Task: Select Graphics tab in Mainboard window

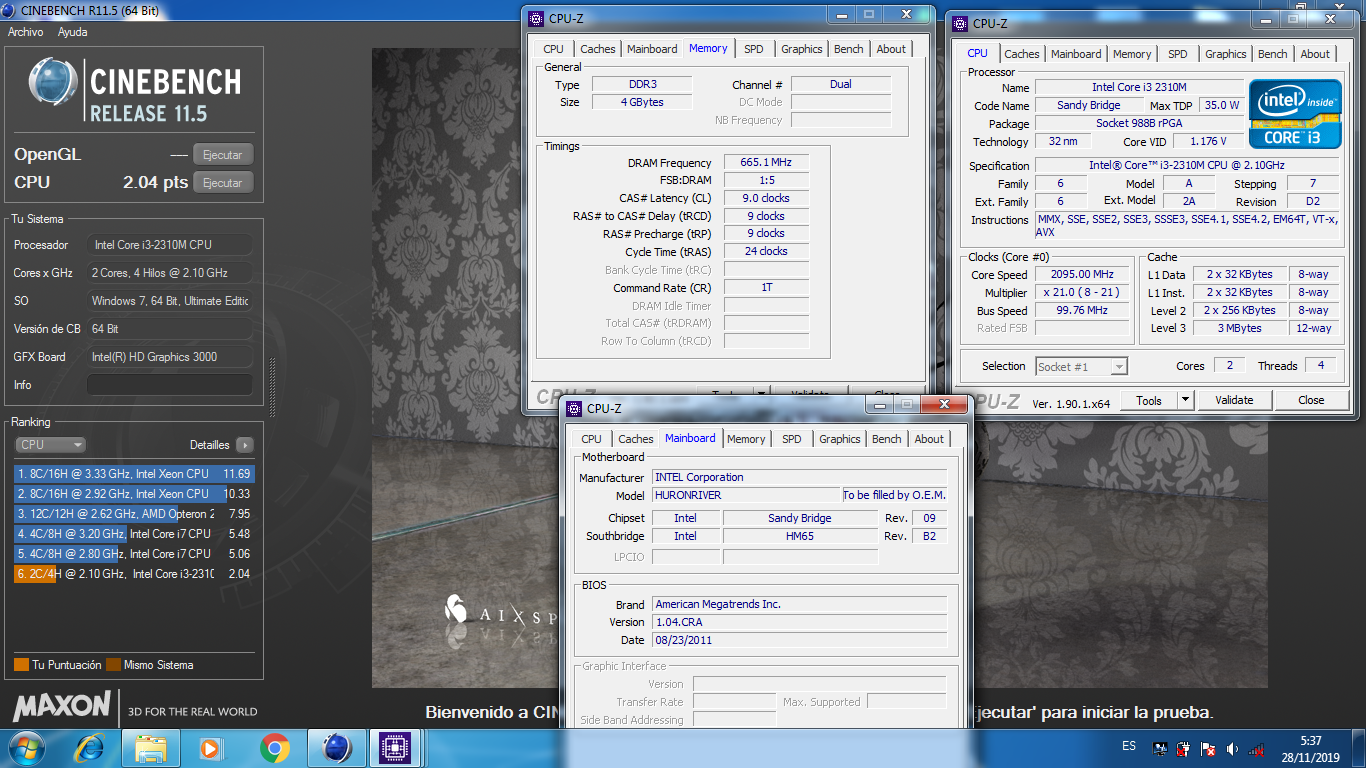Action: click(x=840, y=439)
